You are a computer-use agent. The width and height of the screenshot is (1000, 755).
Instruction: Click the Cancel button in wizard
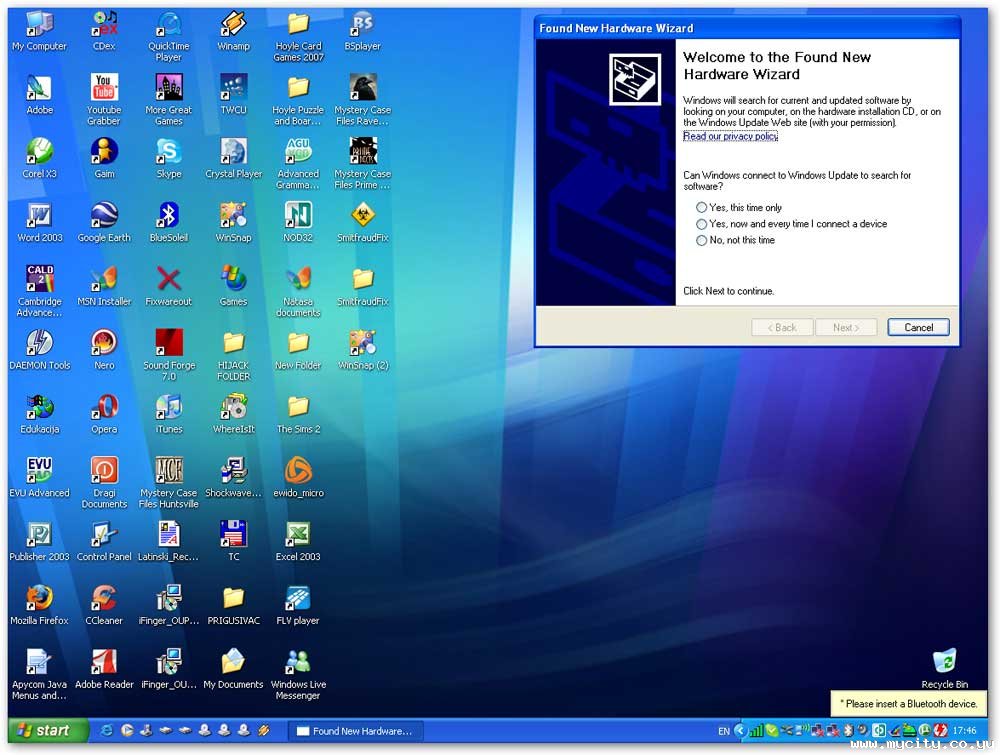pyautogui.click(x=918, y=327)
